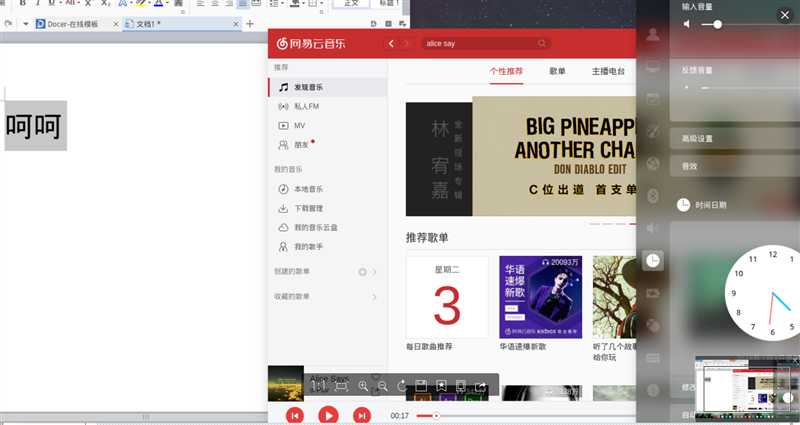Click the highlighted 呵呵 text in document
This screenshot has width=800, height=425.
pyautogui.click(x=35, y=126)
